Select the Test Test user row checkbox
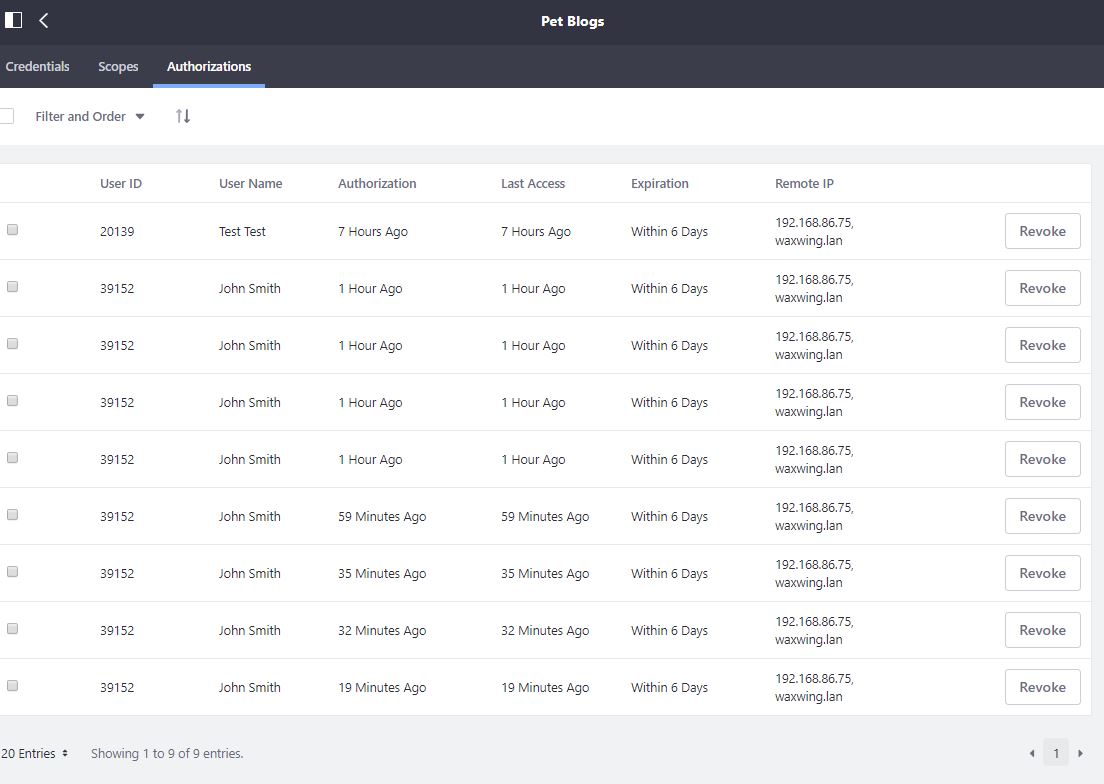The height and width of the screenshot is (784, 1104). click(x=12, y=230)
